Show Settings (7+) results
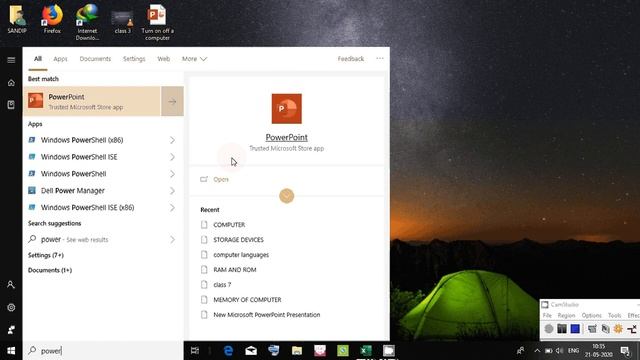 (46, 255)
